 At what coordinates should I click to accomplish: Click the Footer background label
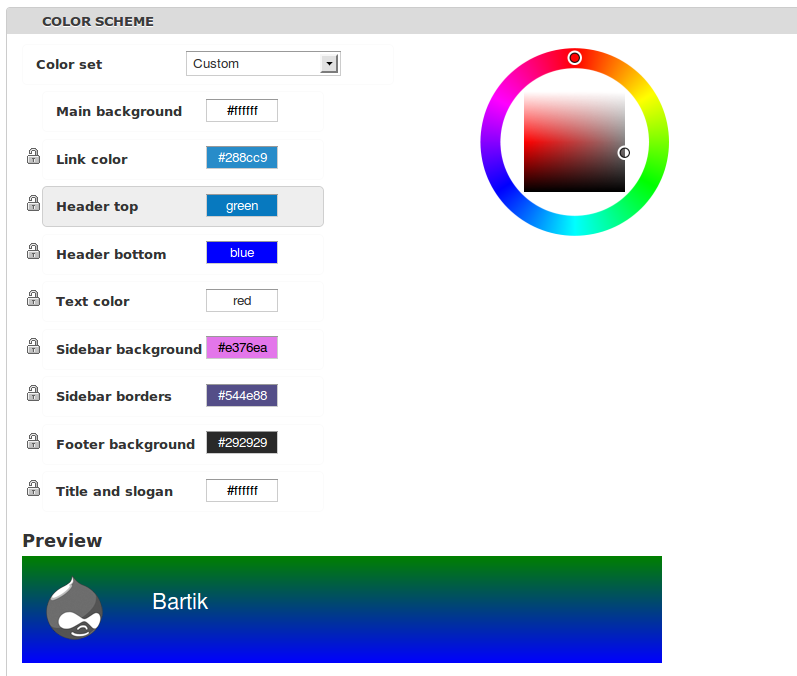(x=125, y=444)
